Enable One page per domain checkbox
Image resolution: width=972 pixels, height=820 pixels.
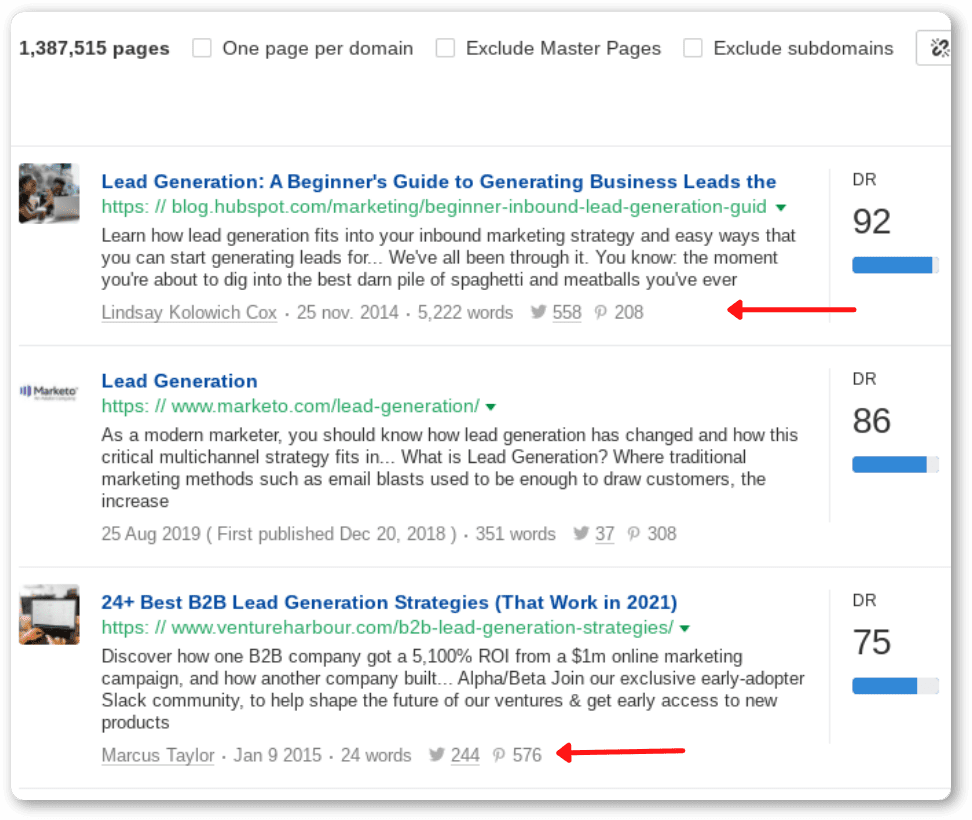tap(202, 48)
